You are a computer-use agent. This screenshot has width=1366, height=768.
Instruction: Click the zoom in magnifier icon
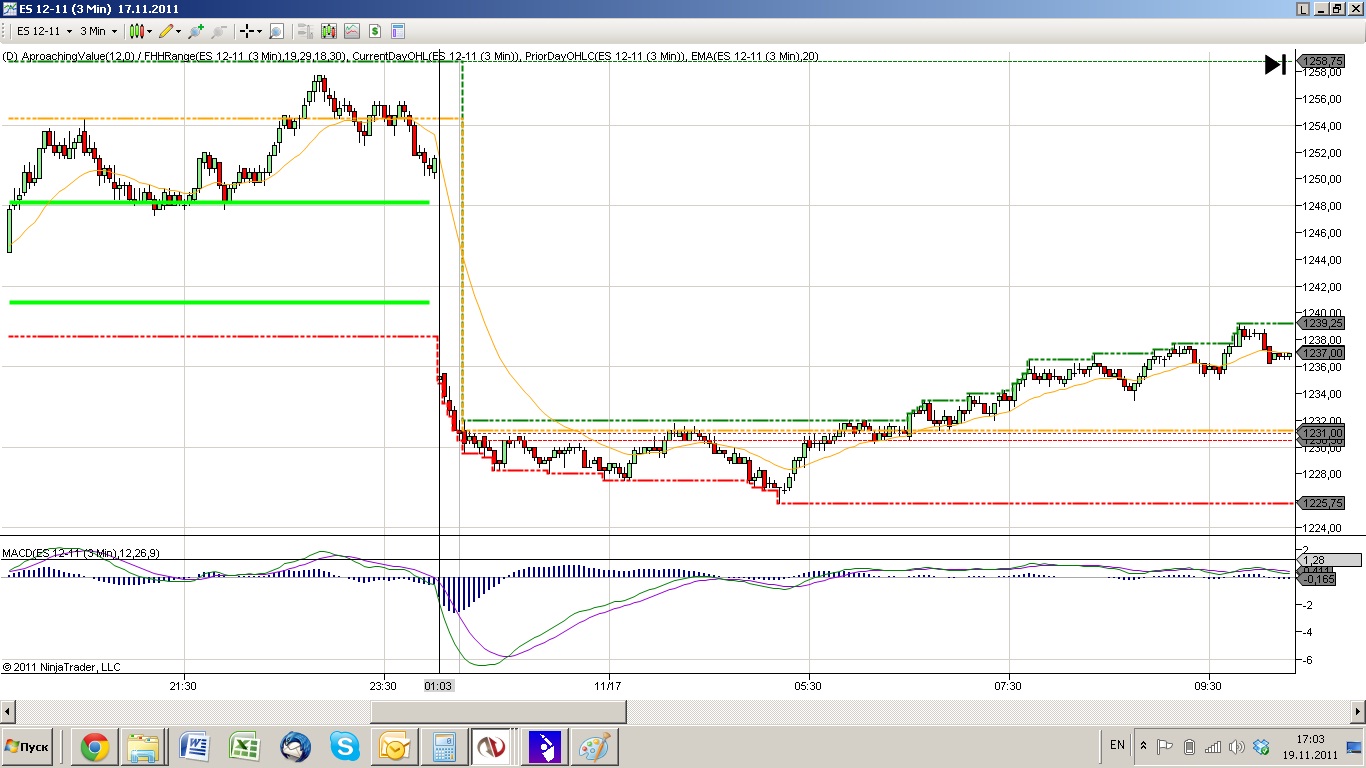click(x=196, y=31)
